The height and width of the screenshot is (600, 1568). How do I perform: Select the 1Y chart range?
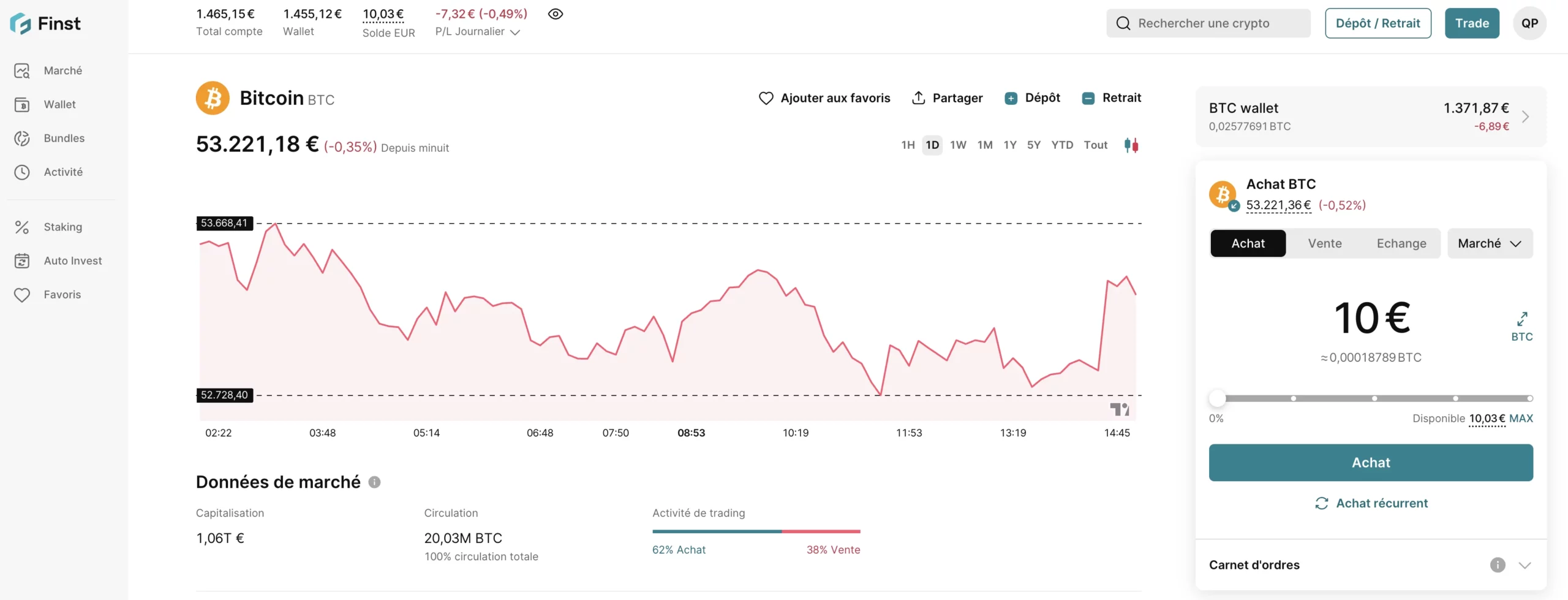click(1010, 145)
